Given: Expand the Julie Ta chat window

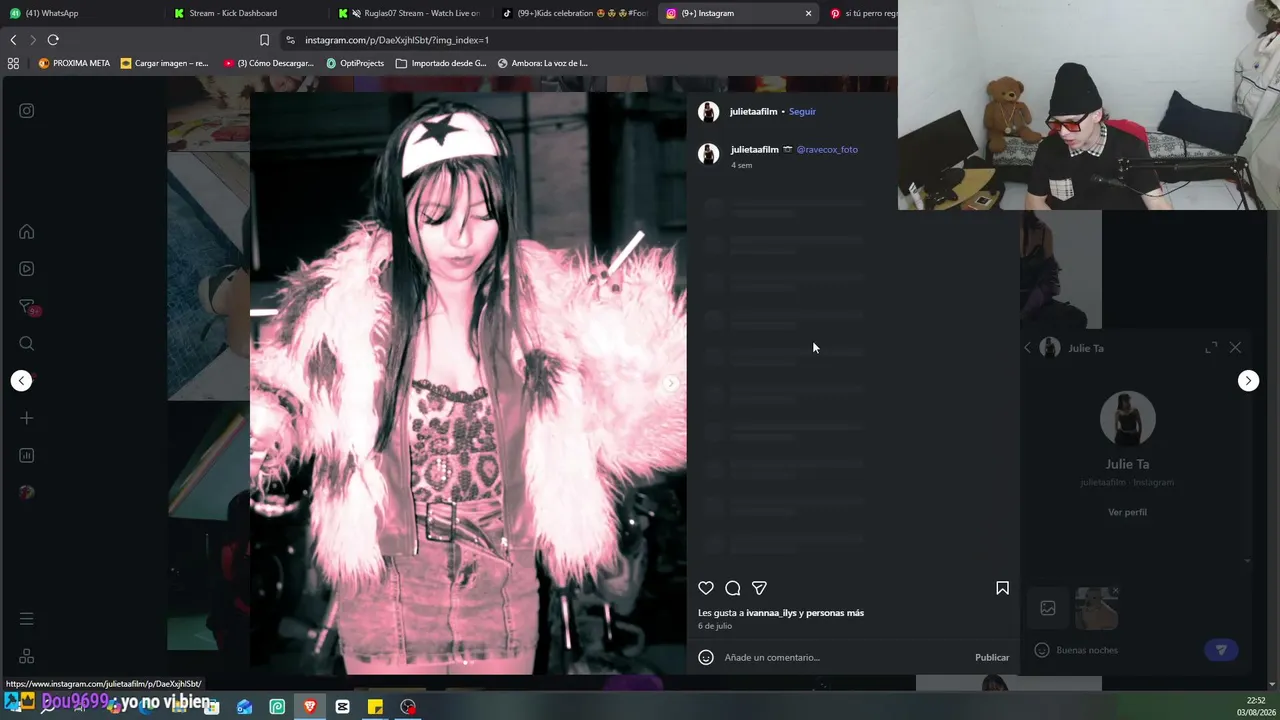Looking at the screenshot, I should click(1211, 347).
